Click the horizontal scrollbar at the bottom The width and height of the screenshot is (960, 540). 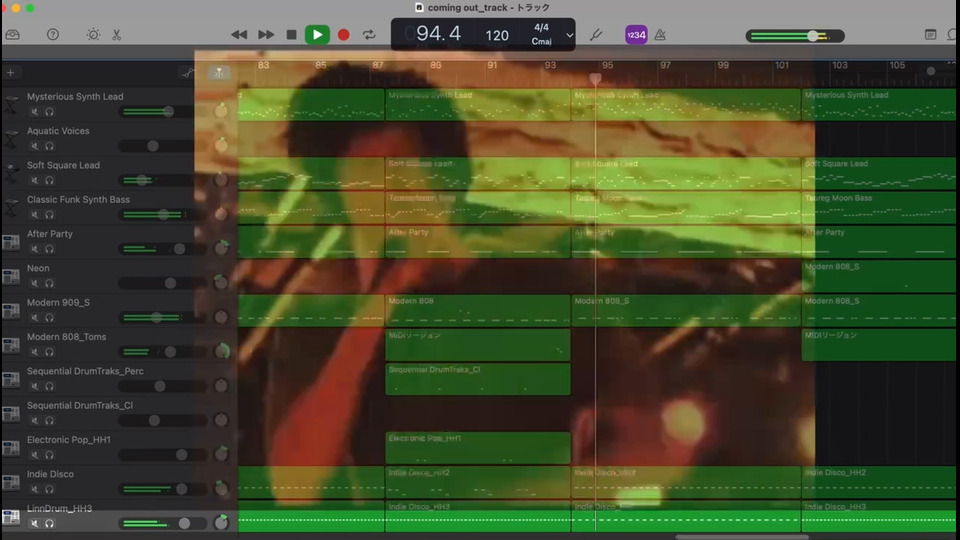(742, 537)
